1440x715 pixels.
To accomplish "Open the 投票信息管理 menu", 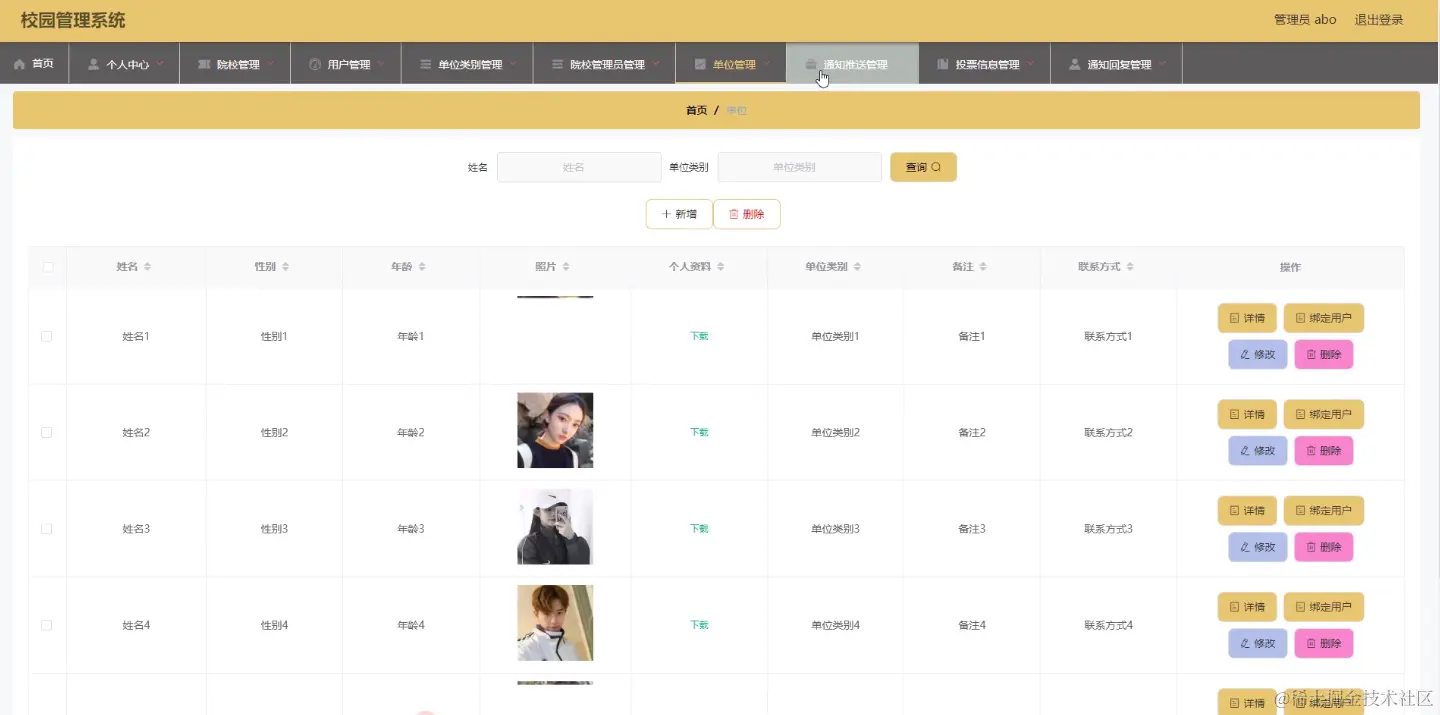I will pos(984,64).
